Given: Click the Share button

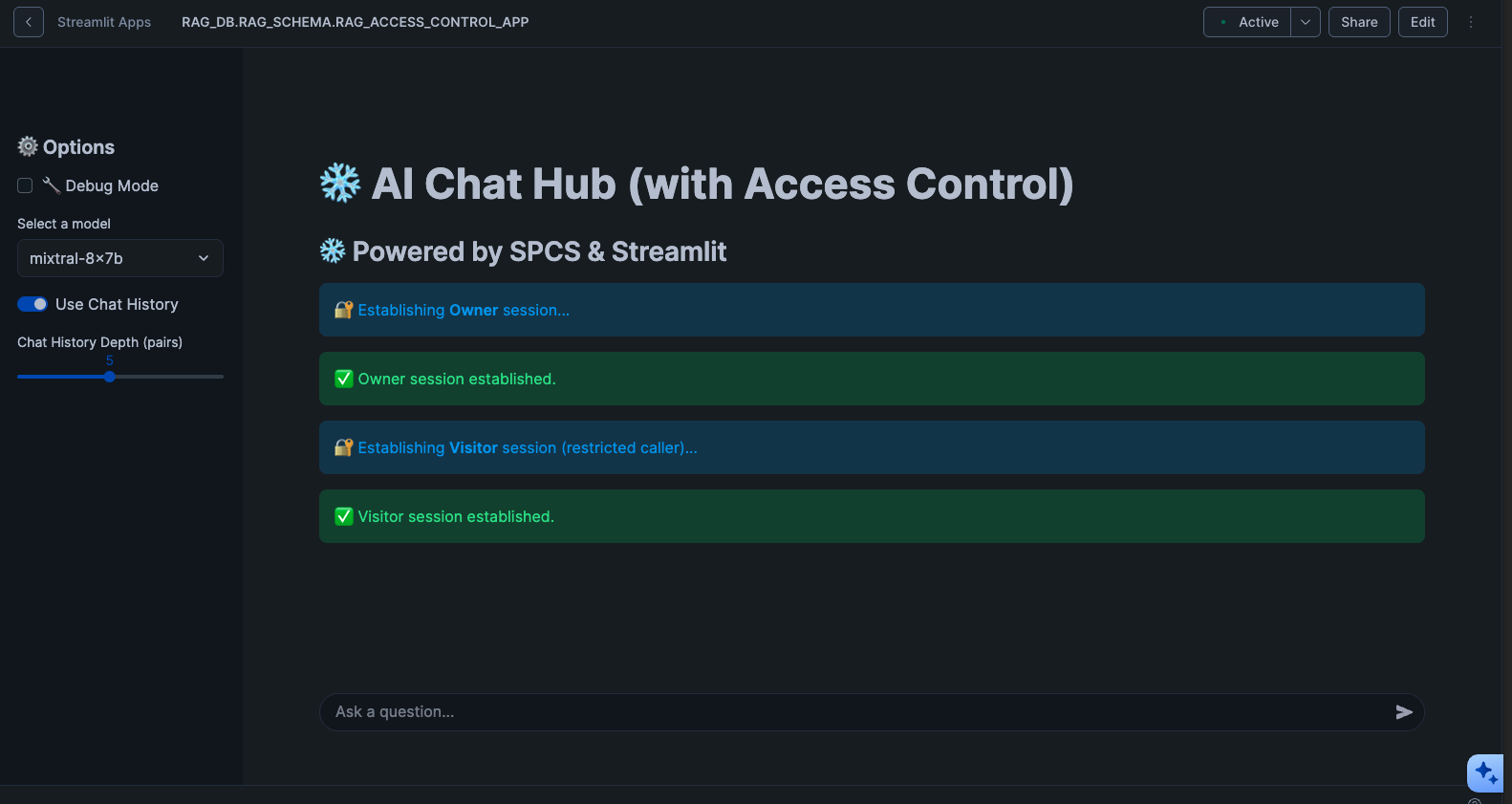Looking at the screenshot, I should tap(1359, 21).
